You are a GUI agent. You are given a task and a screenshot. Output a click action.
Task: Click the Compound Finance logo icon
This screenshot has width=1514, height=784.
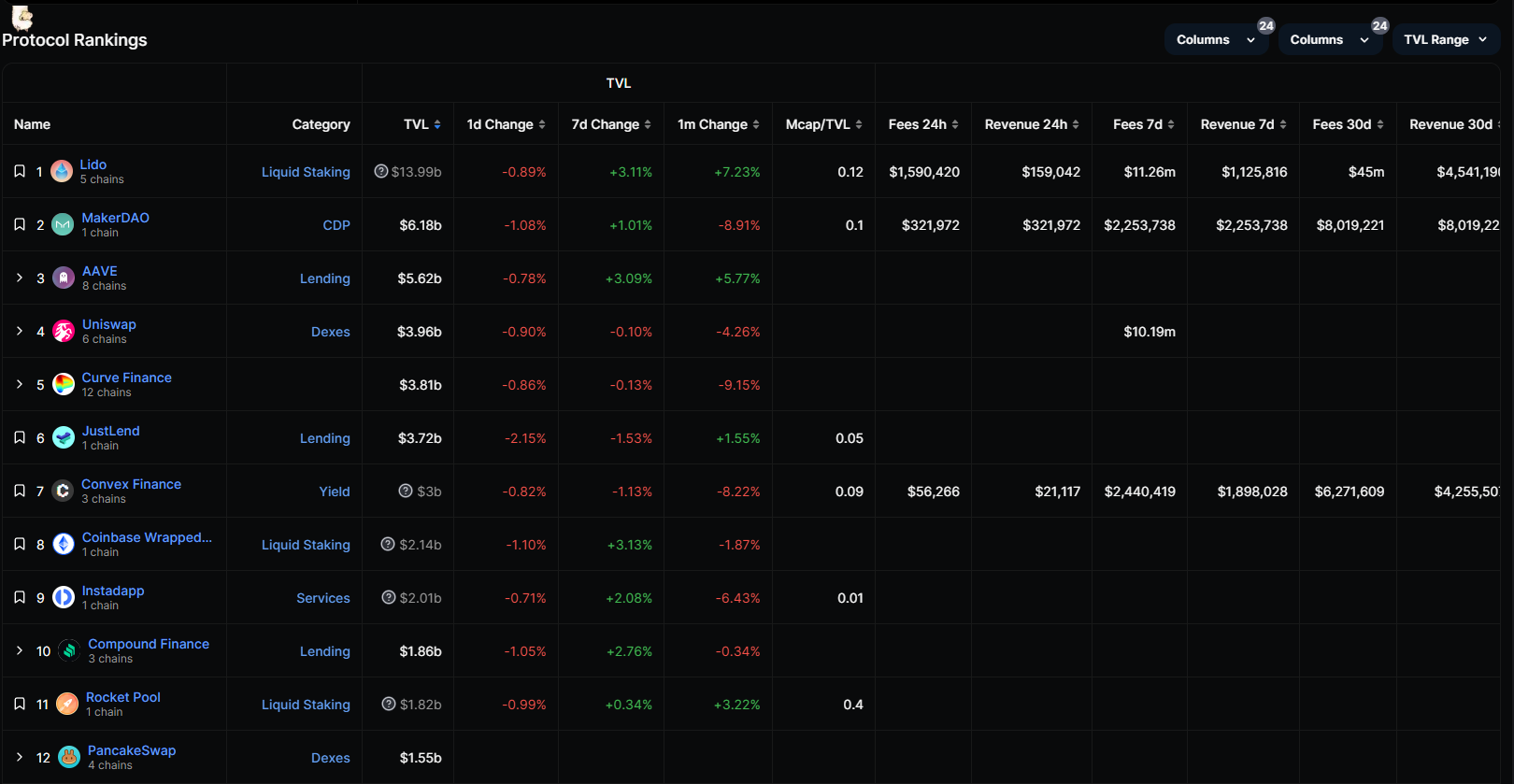click(x=69, y=650)
